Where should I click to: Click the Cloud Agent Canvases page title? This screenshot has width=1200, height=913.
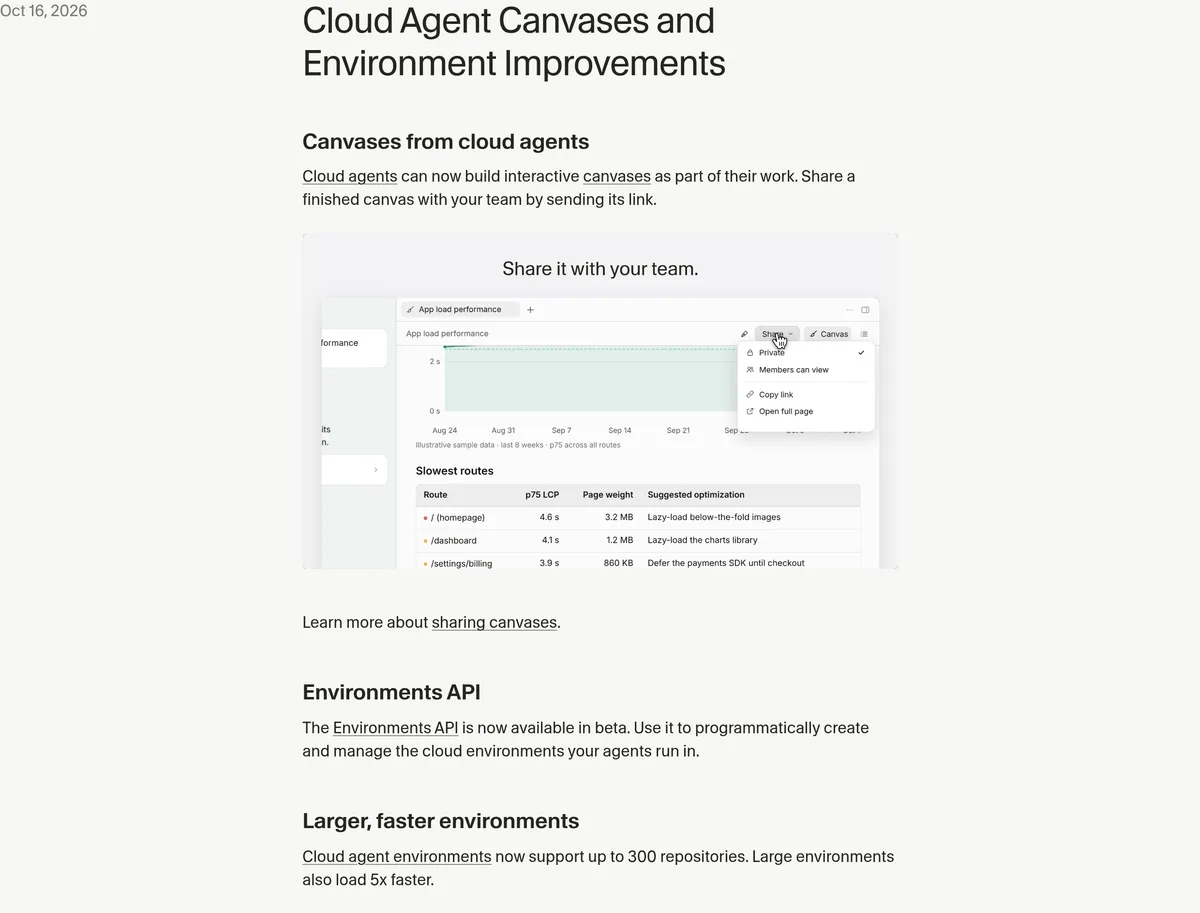514,41
